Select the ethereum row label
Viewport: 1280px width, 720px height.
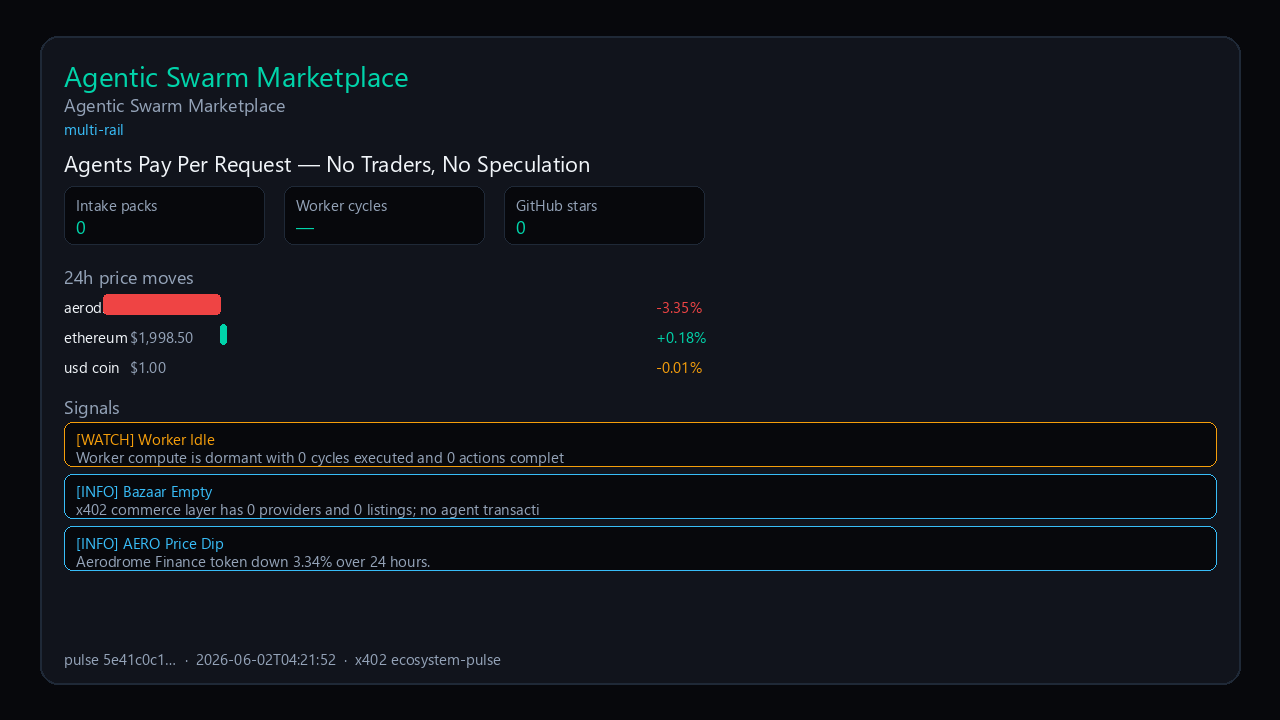[x=96, y=338]
